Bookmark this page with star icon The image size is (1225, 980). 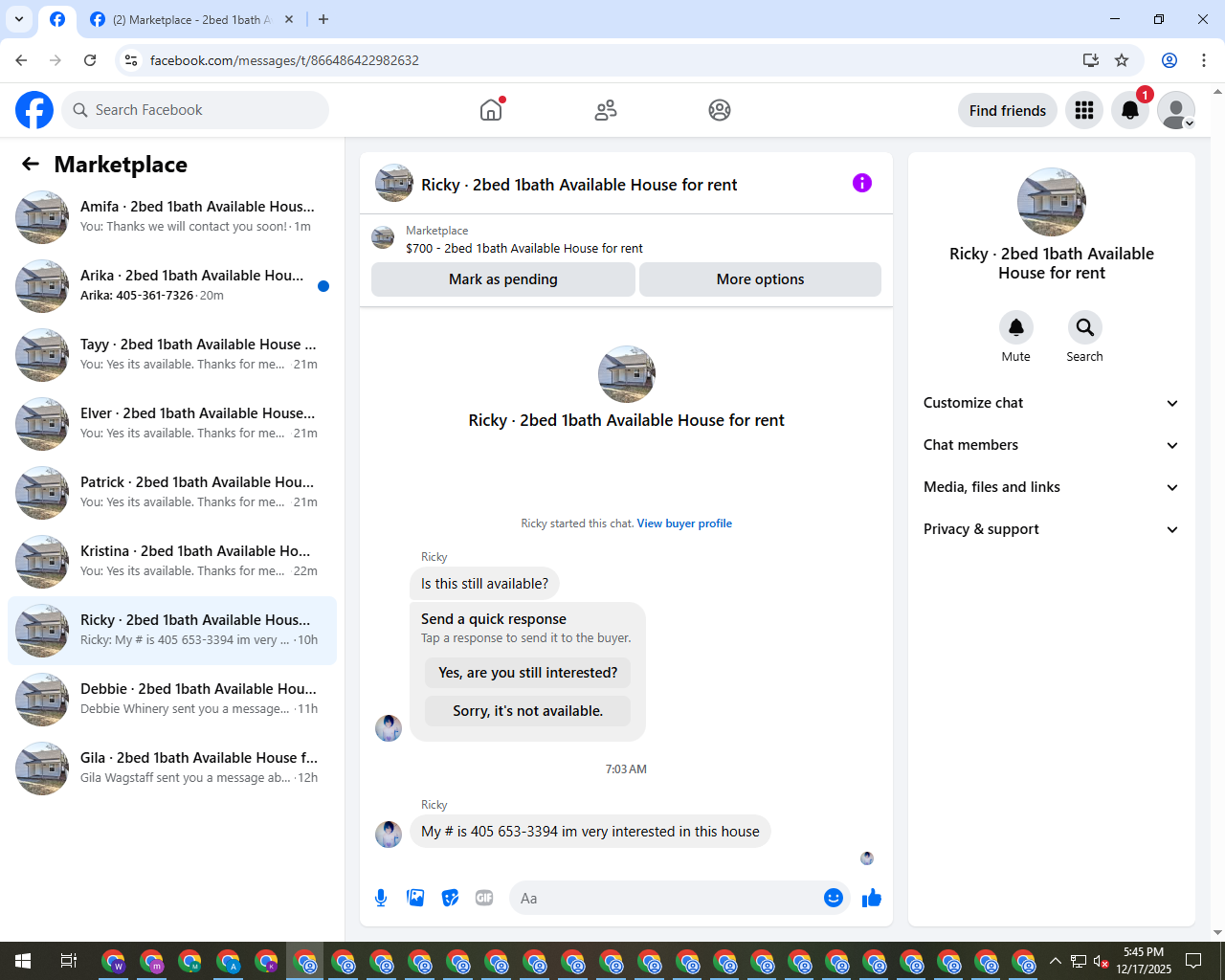1122,60
